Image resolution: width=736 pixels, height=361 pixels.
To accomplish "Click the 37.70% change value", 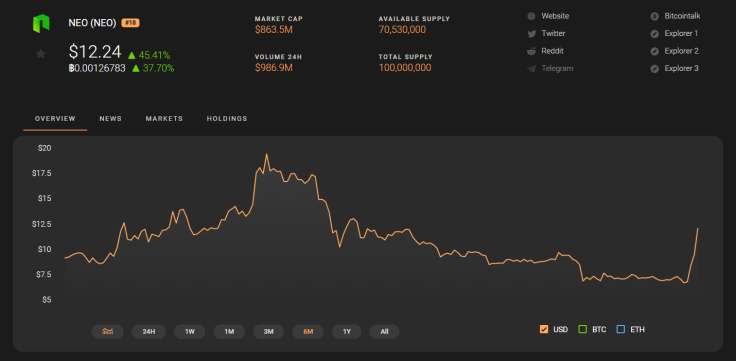I will pyautogui.click(x=158, y=69).
